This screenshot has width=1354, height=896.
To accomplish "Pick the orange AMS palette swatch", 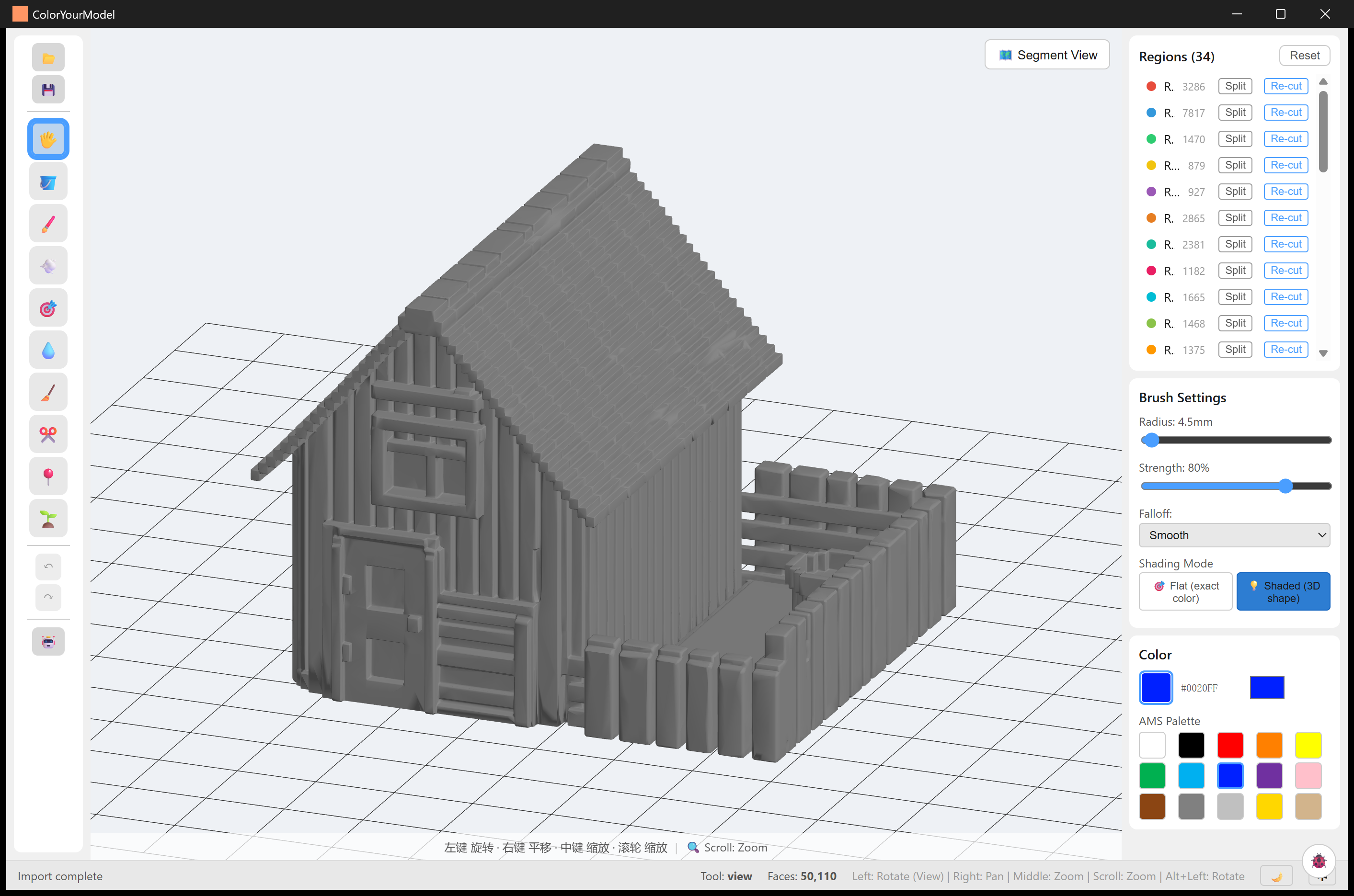I will [x=1269, y=745].
